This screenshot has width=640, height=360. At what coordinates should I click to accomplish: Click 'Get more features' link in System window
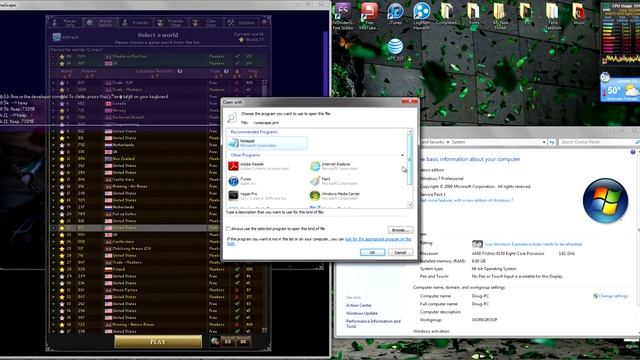point(467,200)
